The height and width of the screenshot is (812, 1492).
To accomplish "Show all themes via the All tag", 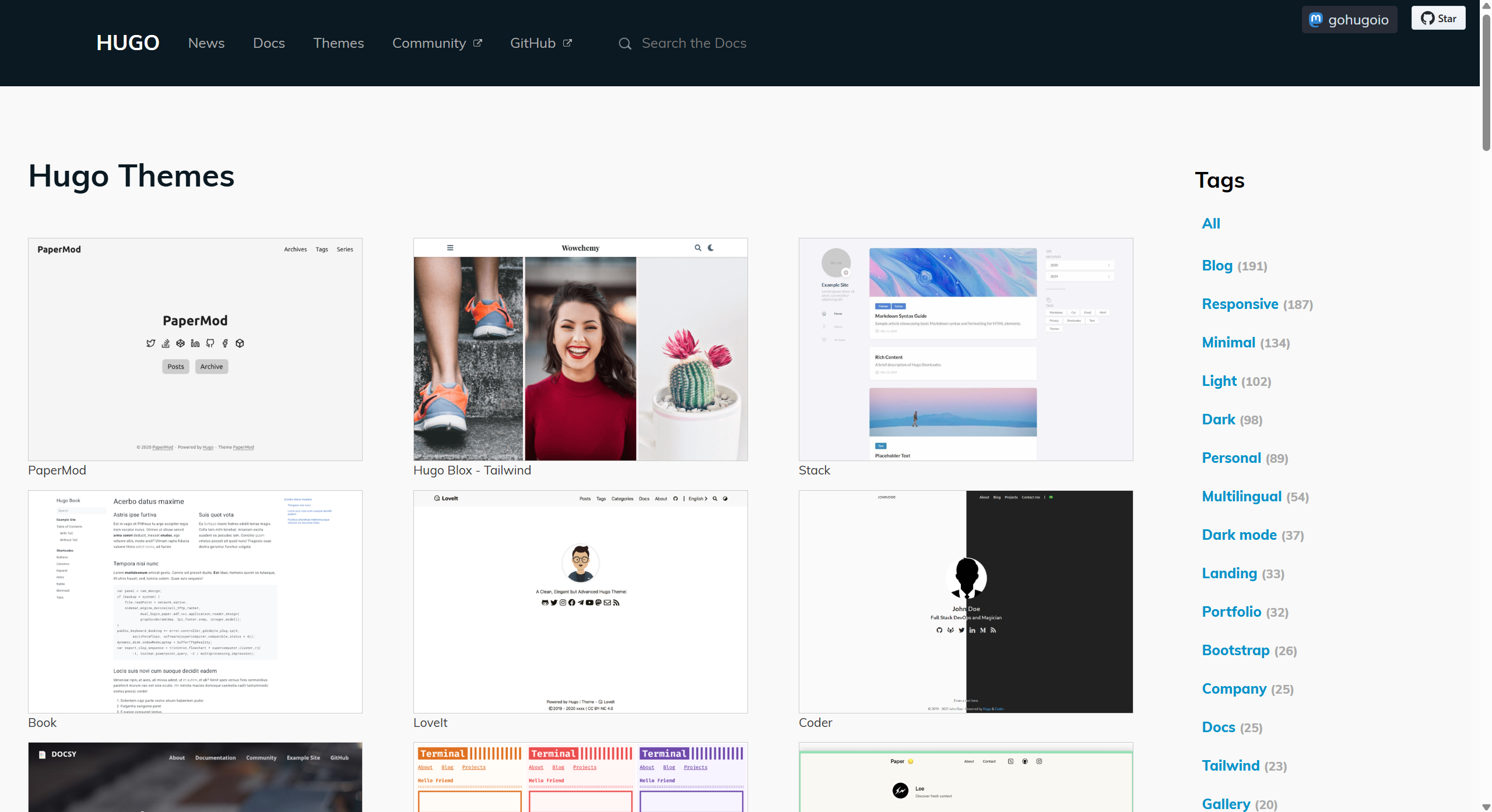I will (x=1210, y=224).
